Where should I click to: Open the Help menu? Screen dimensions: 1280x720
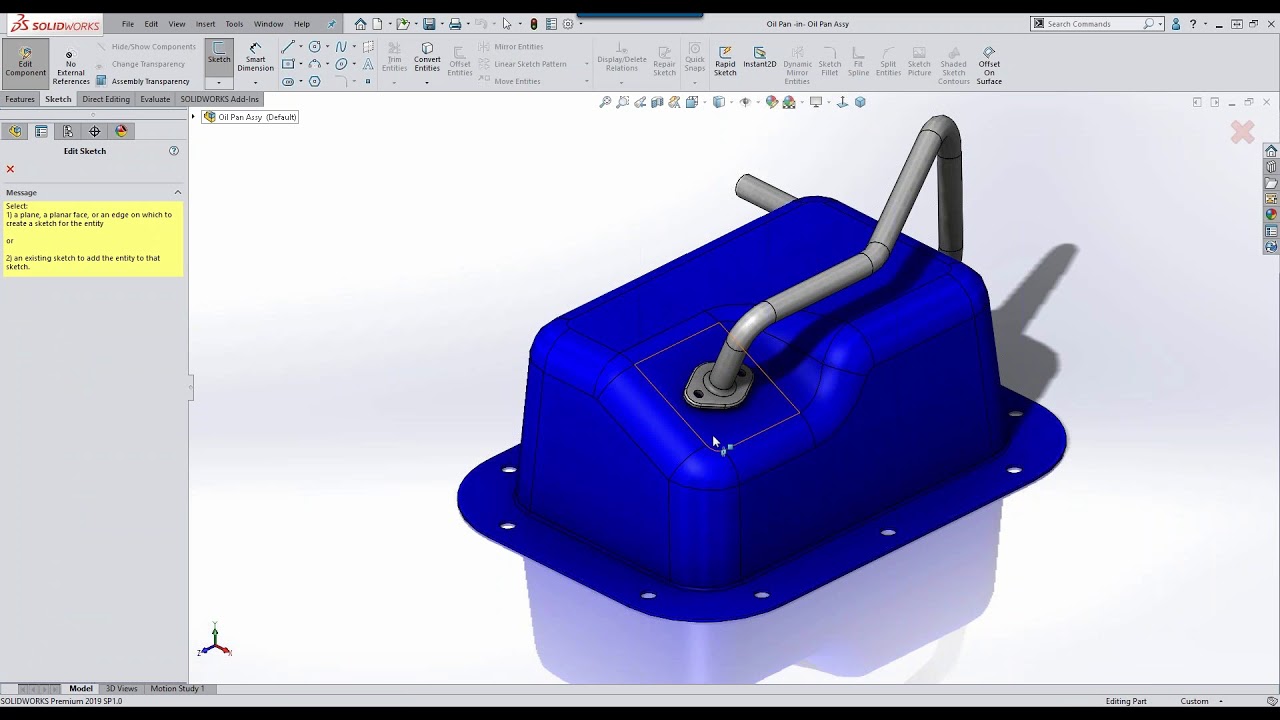point(302,24)
